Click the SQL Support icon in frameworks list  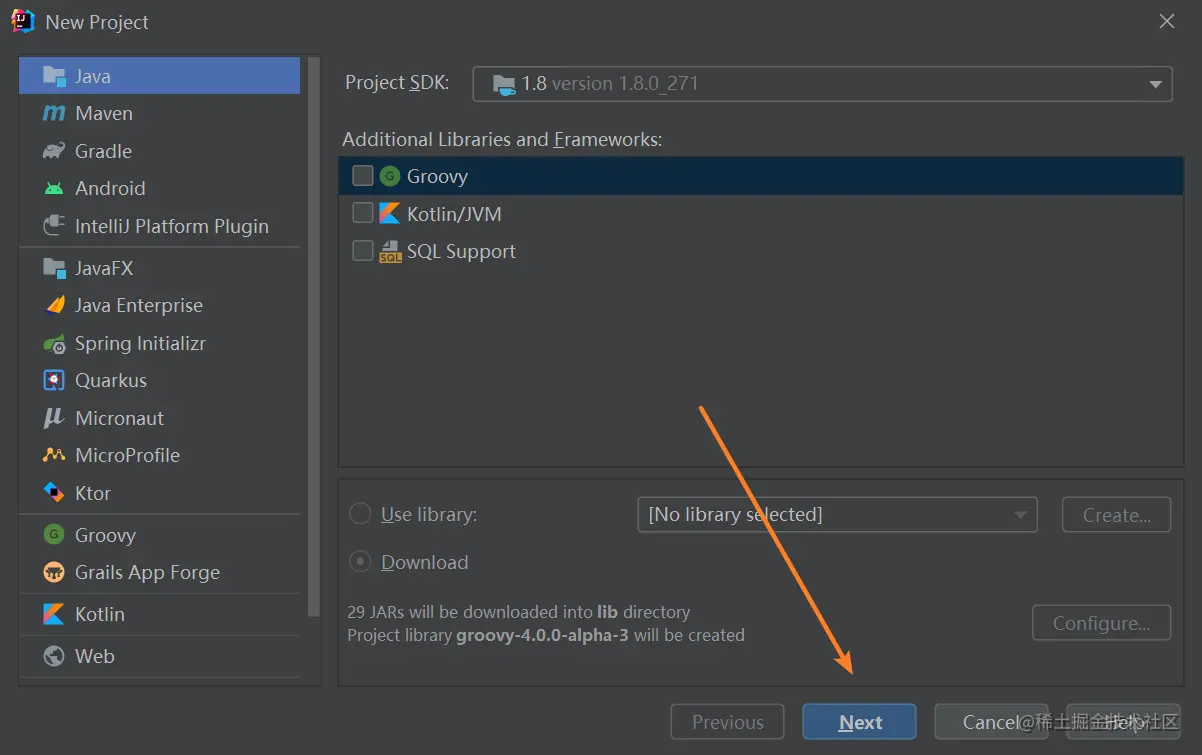point(390,251)
